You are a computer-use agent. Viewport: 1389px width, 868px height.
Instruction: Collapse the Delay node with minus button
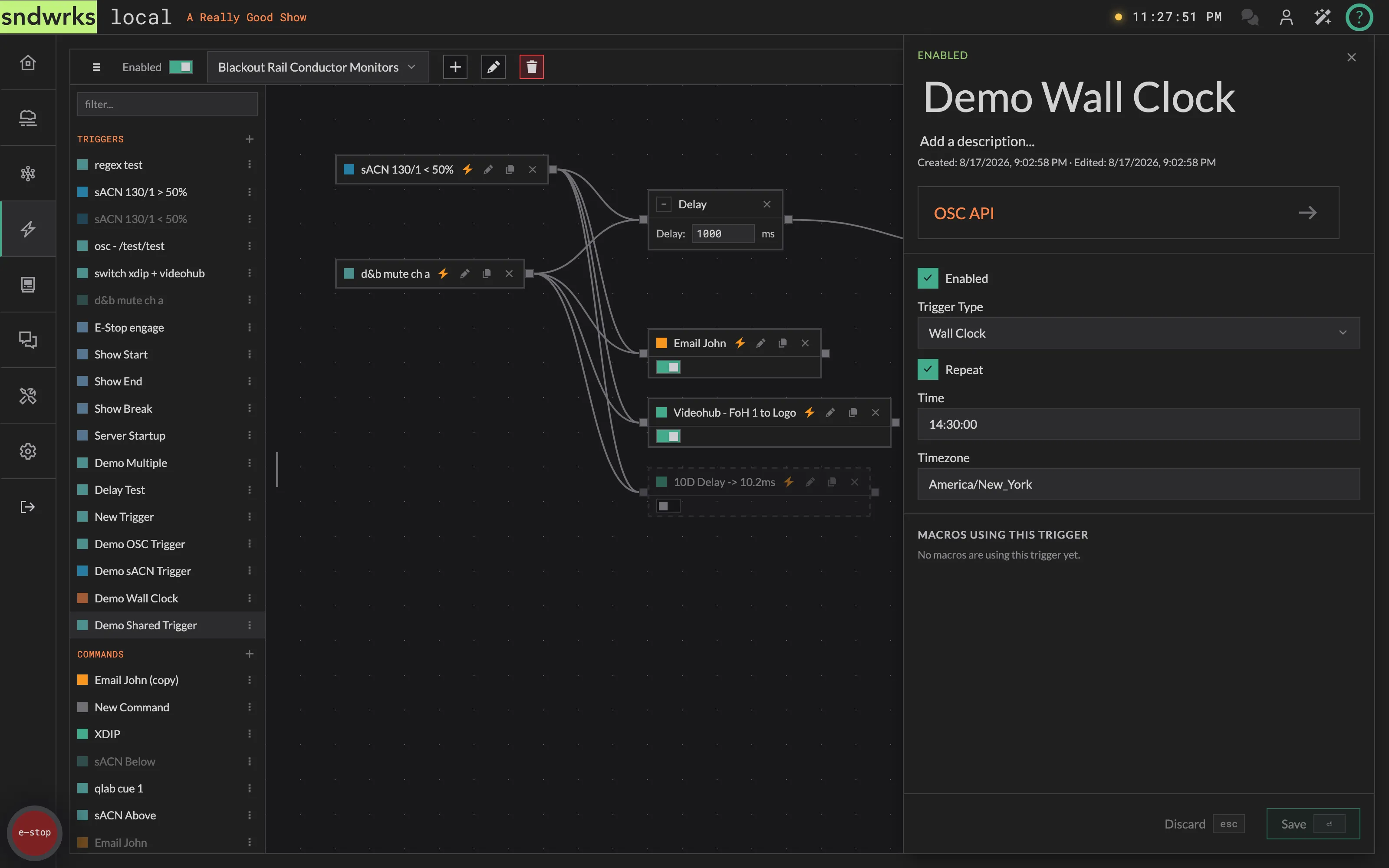pos(664,204)
